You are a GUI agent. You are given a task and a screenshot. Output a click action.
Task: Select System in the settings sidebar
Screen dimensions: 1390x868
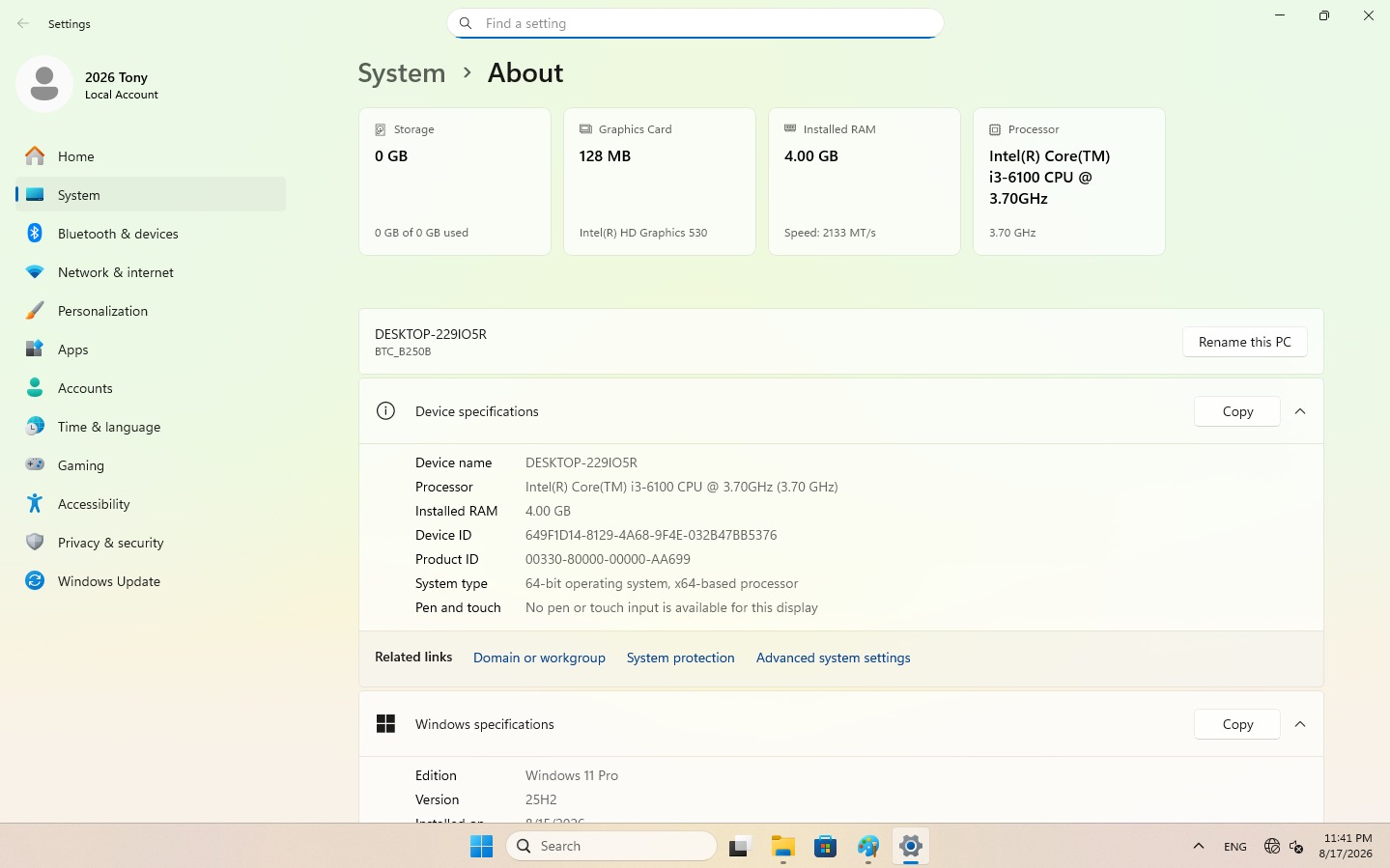pyautogui.click(x=151, y=194)
